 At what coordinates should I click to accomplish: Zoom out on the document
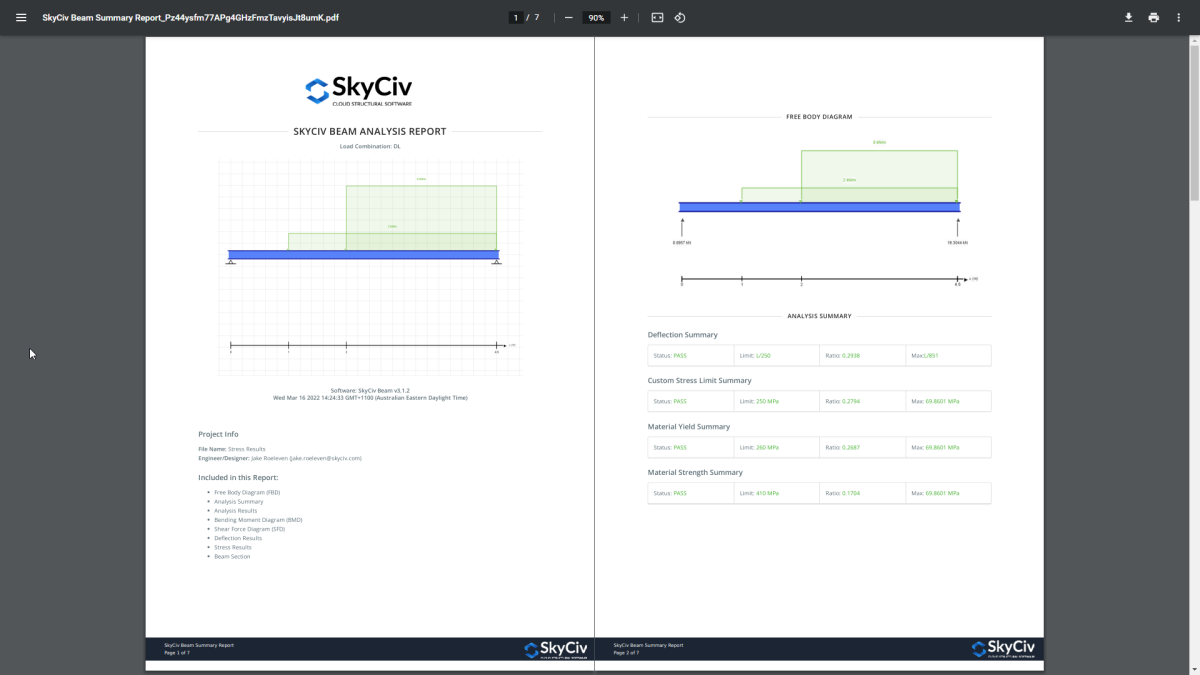(567, 17)
